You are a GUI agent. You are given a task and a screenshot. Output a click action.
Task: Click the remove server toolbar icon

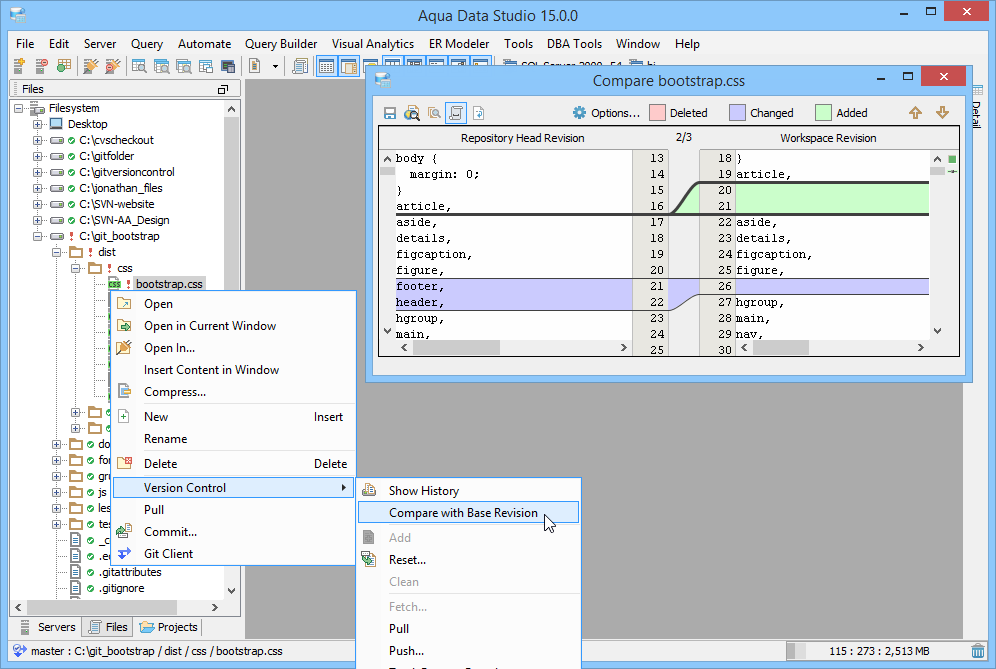[41, 65]
